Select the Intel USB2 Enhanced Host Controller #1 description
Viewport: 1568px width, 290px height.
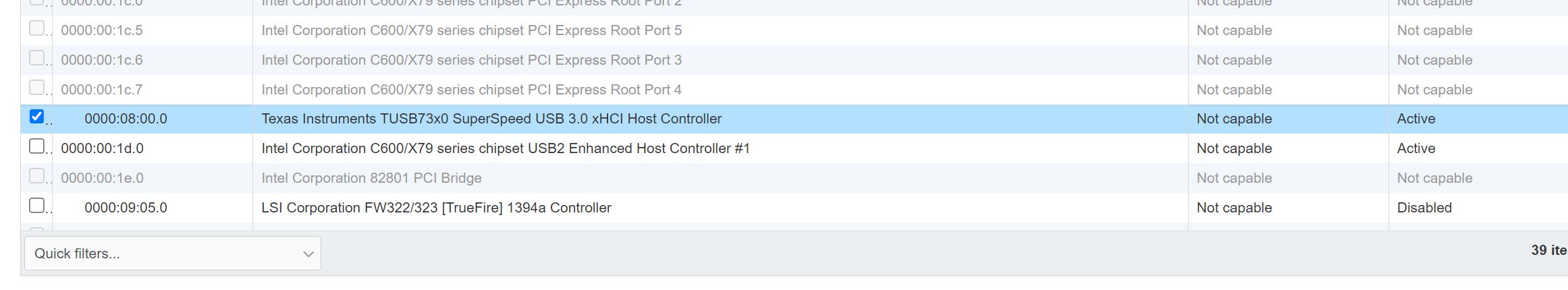[x=506, y=148]
